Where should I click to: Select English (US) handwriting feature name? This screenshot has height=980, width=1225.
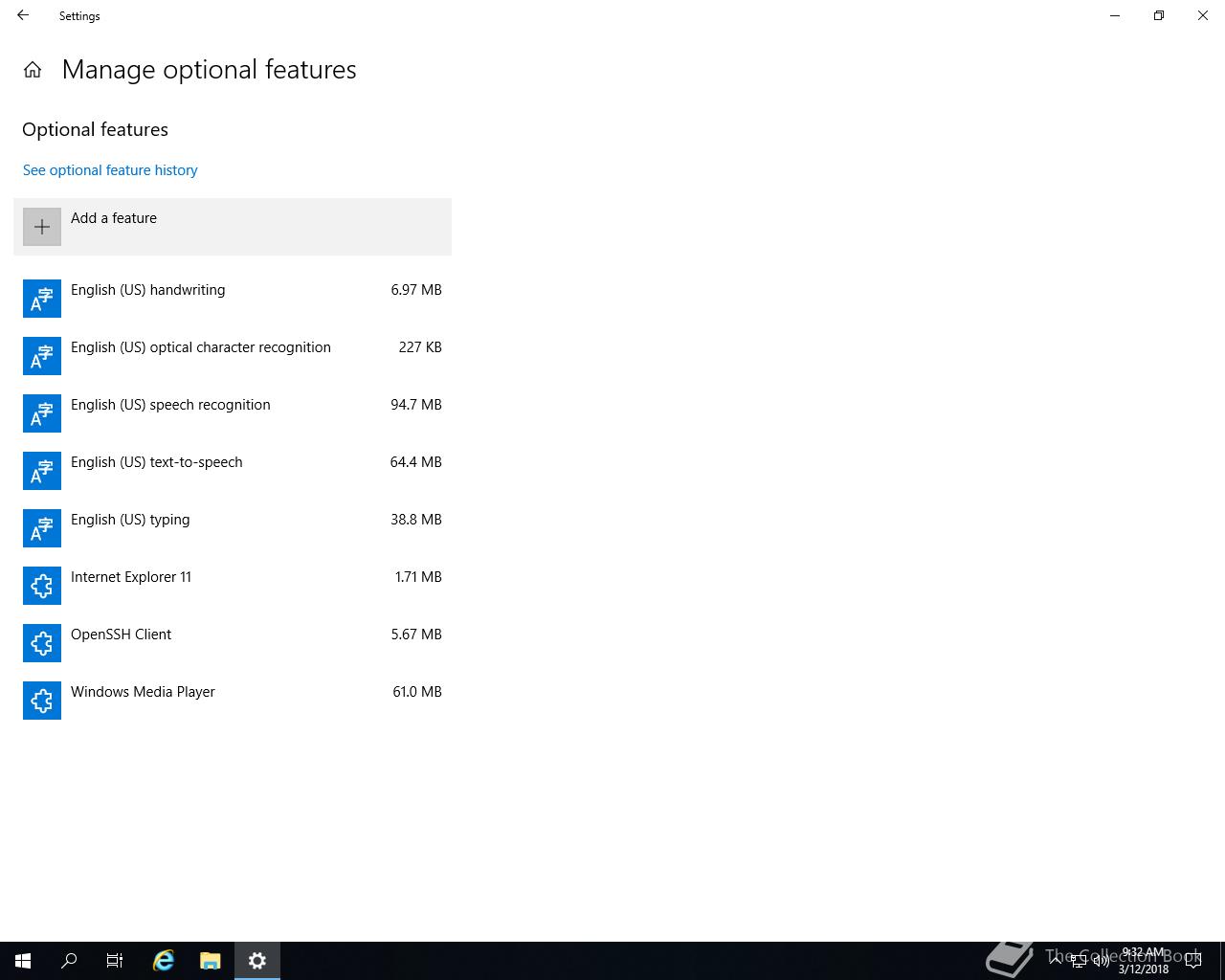(148, 290)
